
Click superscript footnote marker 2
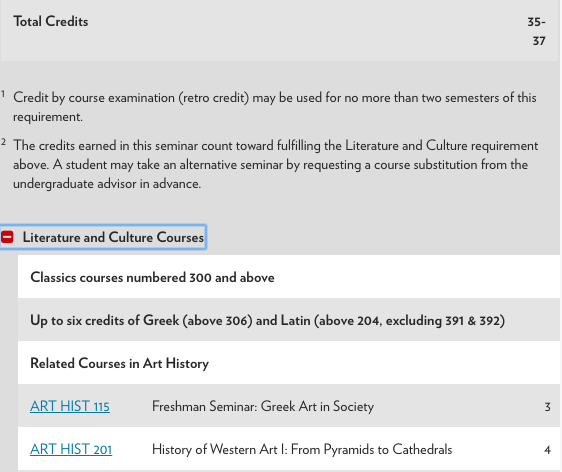pyautogui.click(x=3, y=142)
